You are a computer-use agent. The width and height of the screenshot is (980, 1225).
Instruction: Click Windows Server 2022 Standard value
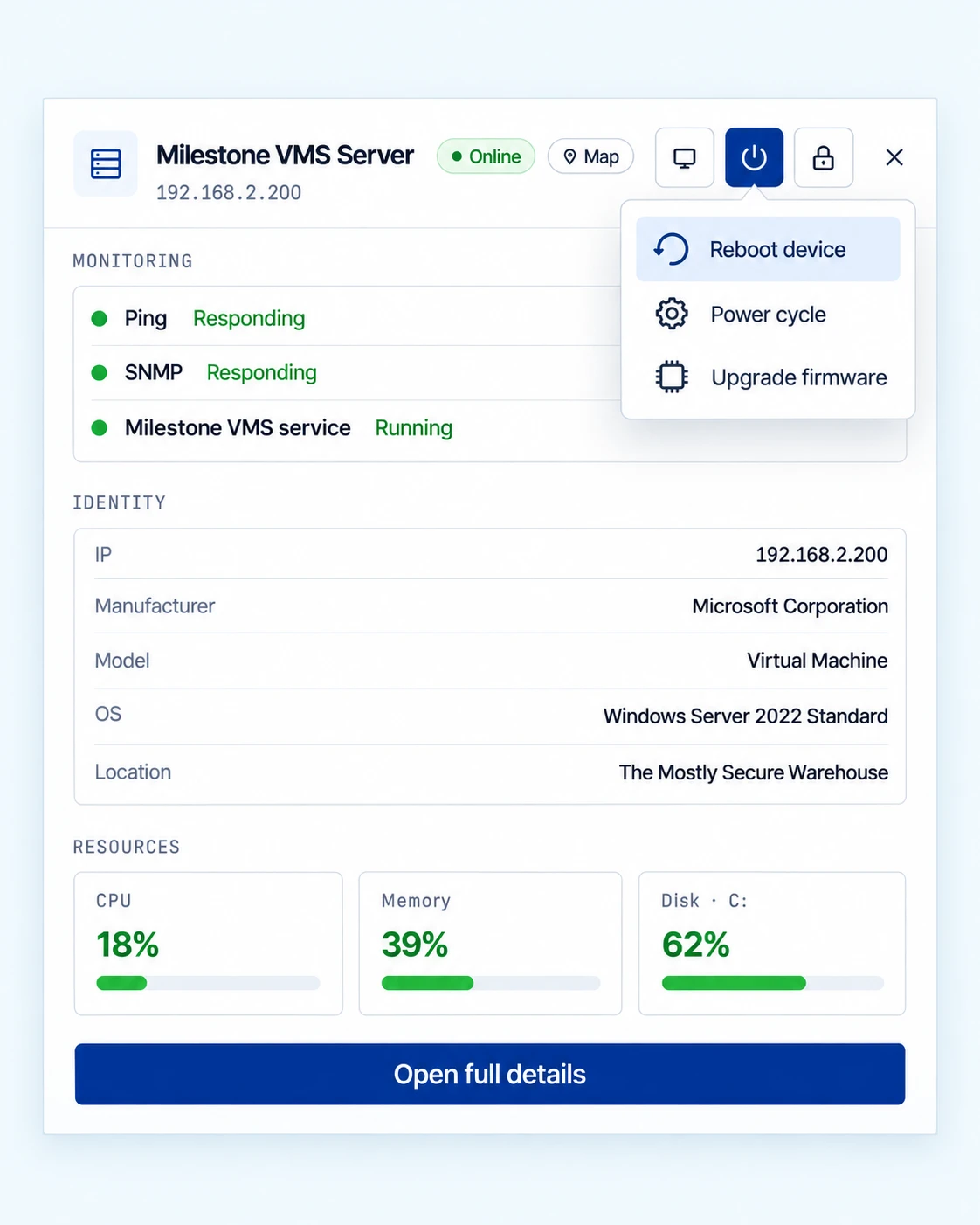pyautogui.click(x=745, y=716)
